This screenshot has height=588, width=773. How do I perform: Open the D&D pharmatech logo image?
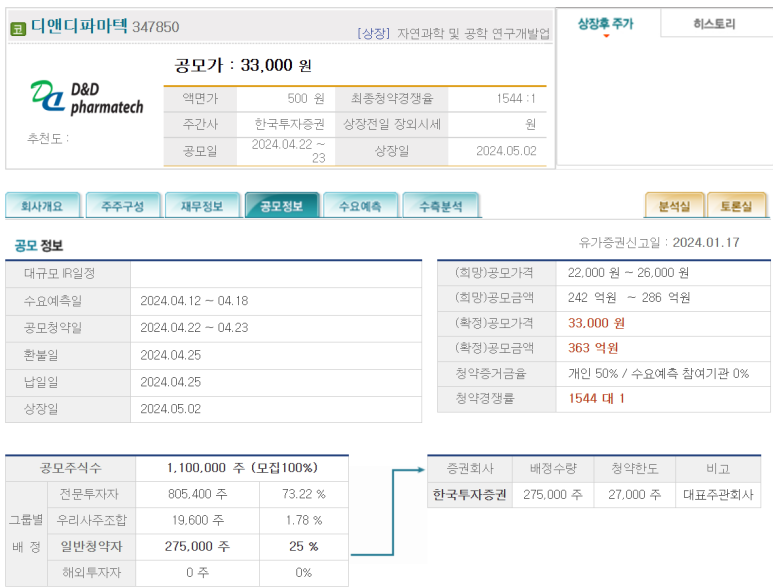click(86, 98)
